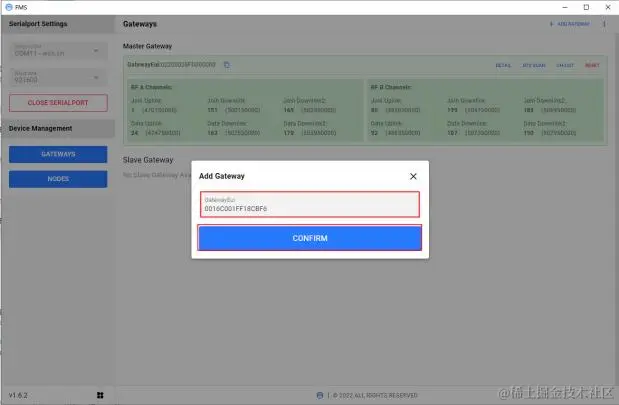Open the kebab more-options menu in Gateways header
Viewport: 619px width, 405px height.
point(604,24)
